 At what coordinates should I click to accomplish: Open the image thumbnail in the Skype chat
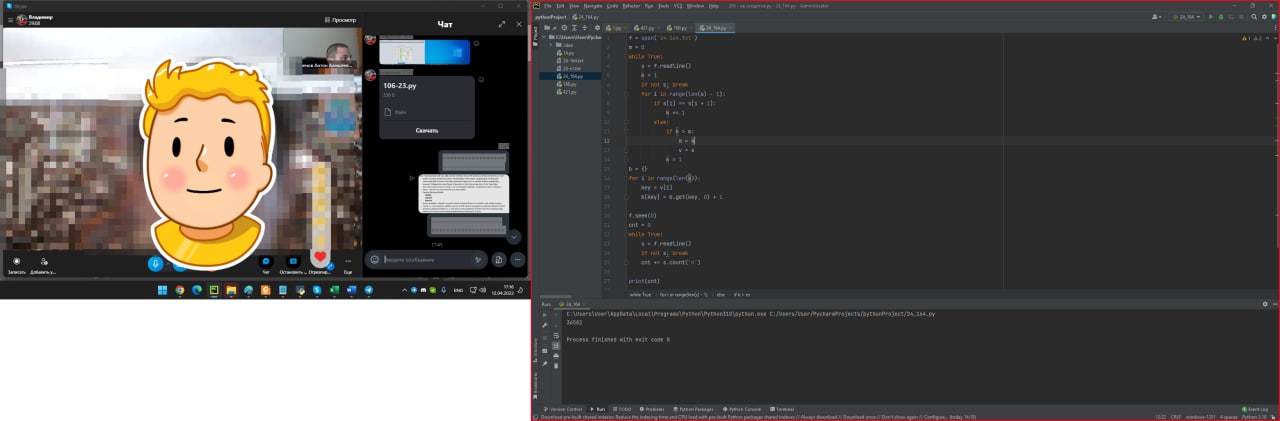(425, 52)
